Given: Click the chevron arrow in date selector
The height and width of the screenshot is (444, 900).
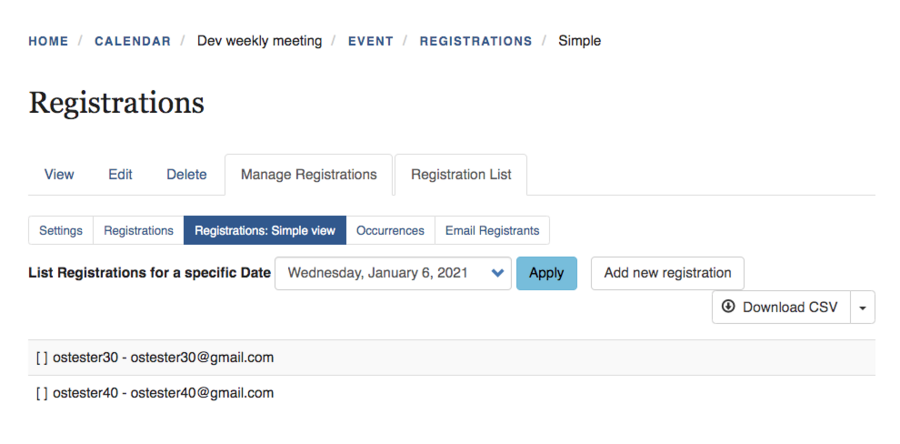Looking at the screenshot, I should tap(498, 273).
